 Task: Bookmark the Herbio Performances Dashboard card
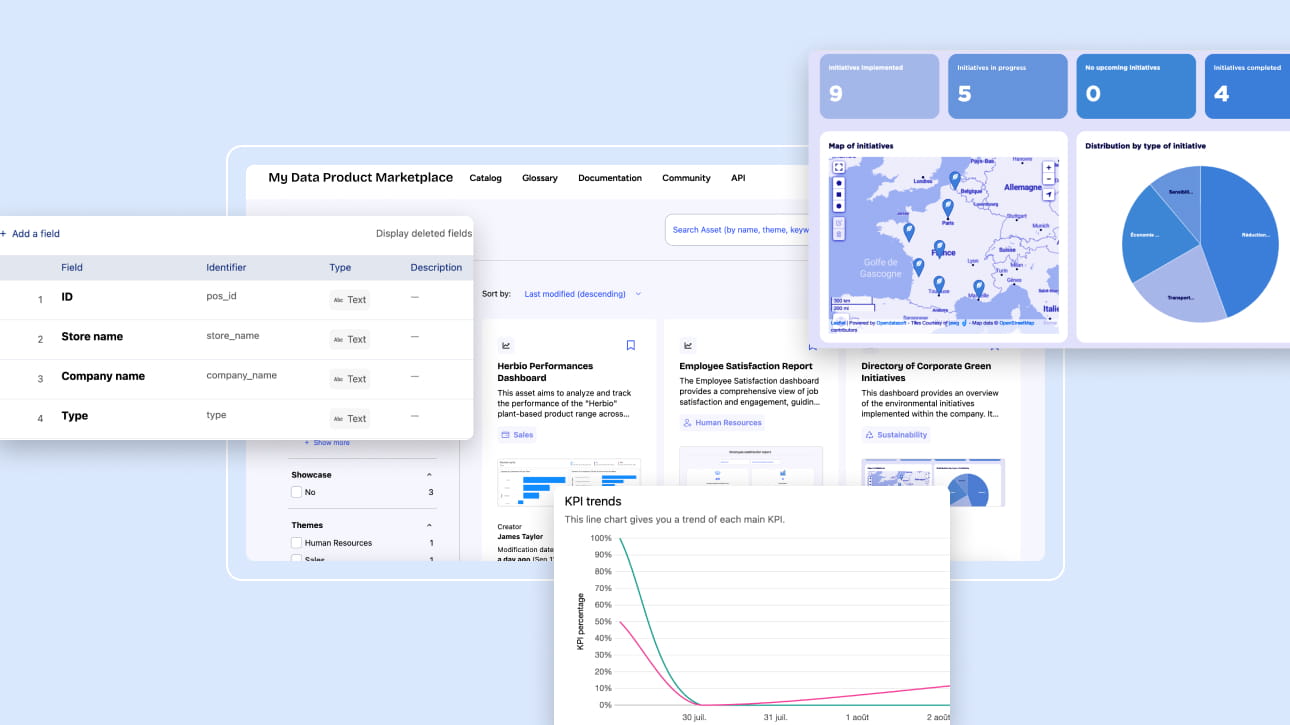(x=630, y=345)
